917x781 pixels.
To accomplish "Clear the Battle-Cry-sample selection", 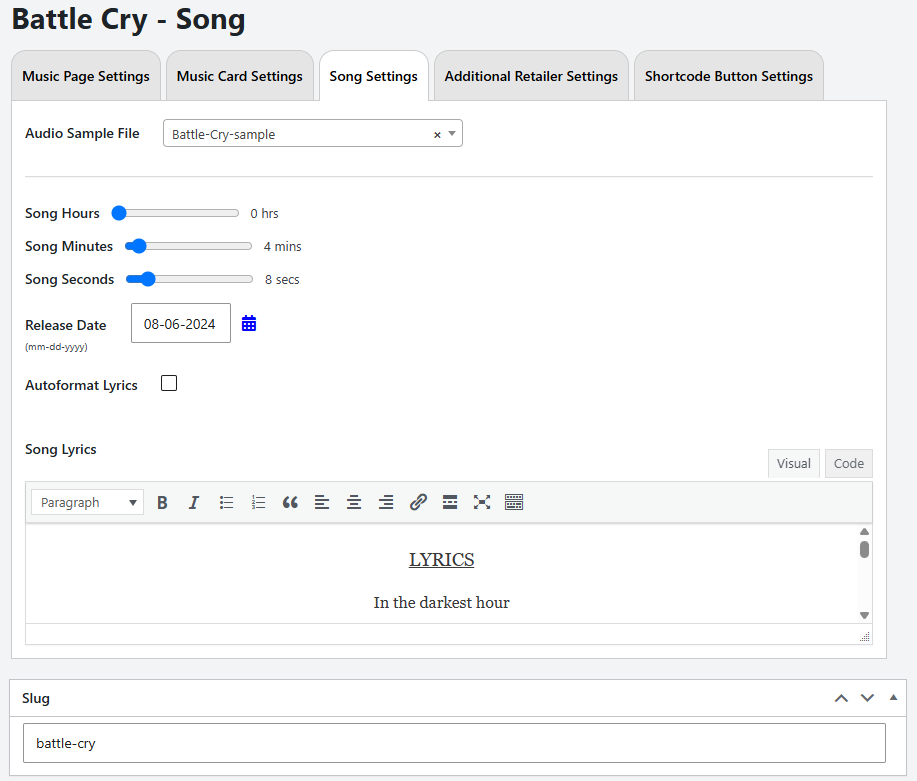I will coord(437,135).
